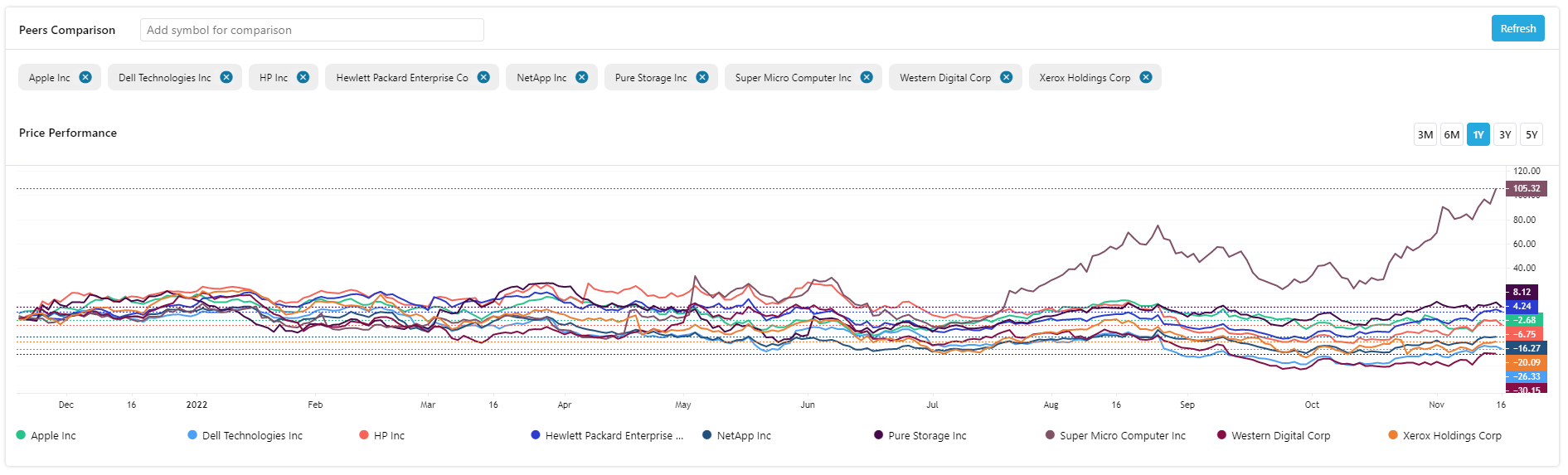Select the 1Y time range
This screenshot has height=475, width=1568.
pyautogui.click(x=1478, y=134)
